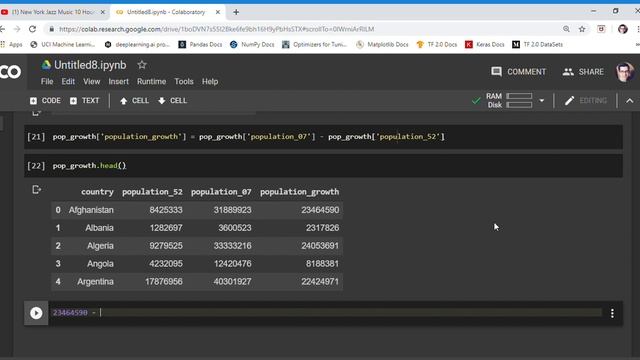Run the cell containing 23464590
The image size is (640, 360).
(x=36, y=313)
